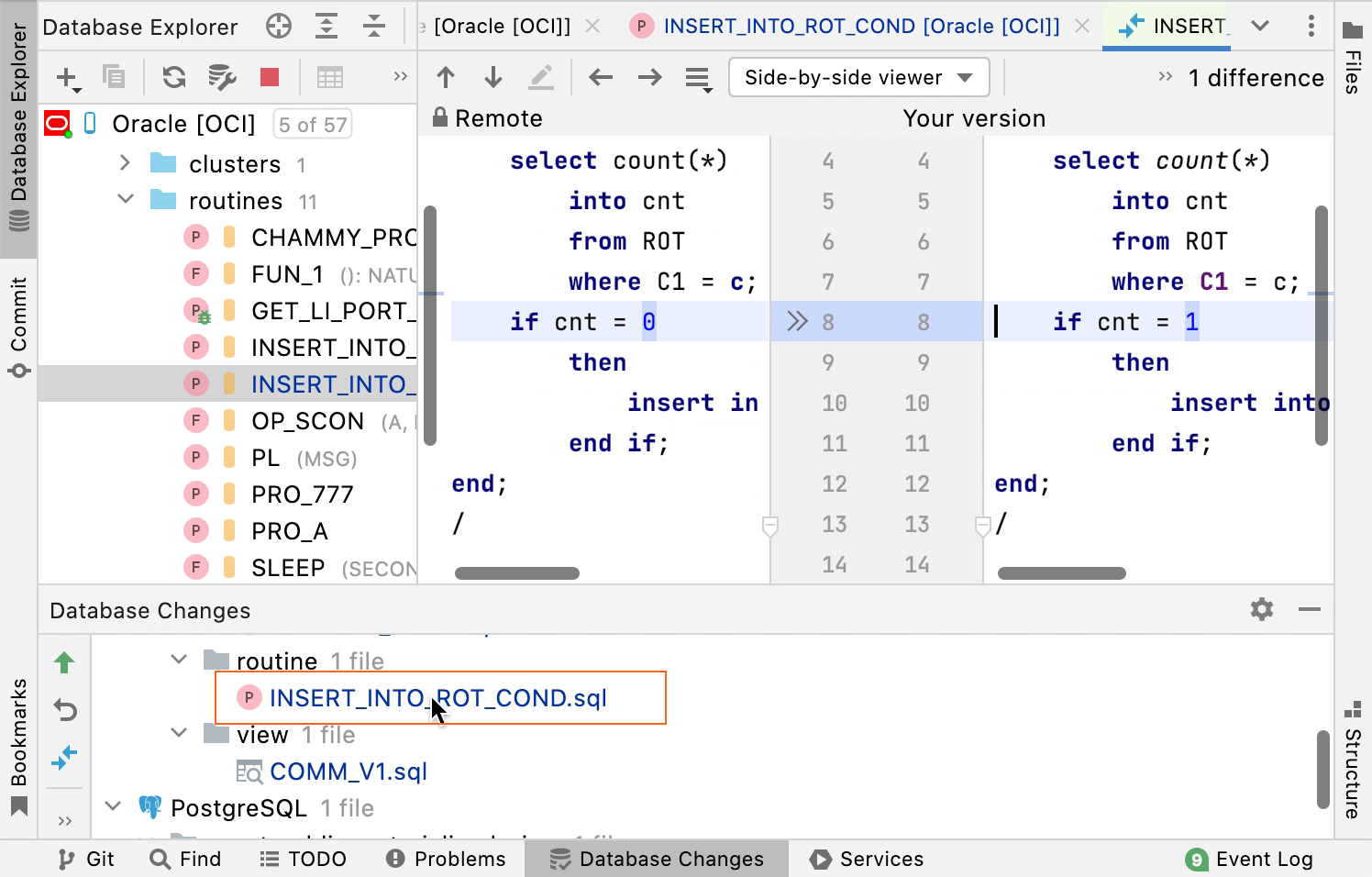Click the table grid icon in Database Explorer toolbar
Image resolution: width=1372 pixels, height=877 pixels.
tap(330, 78)
